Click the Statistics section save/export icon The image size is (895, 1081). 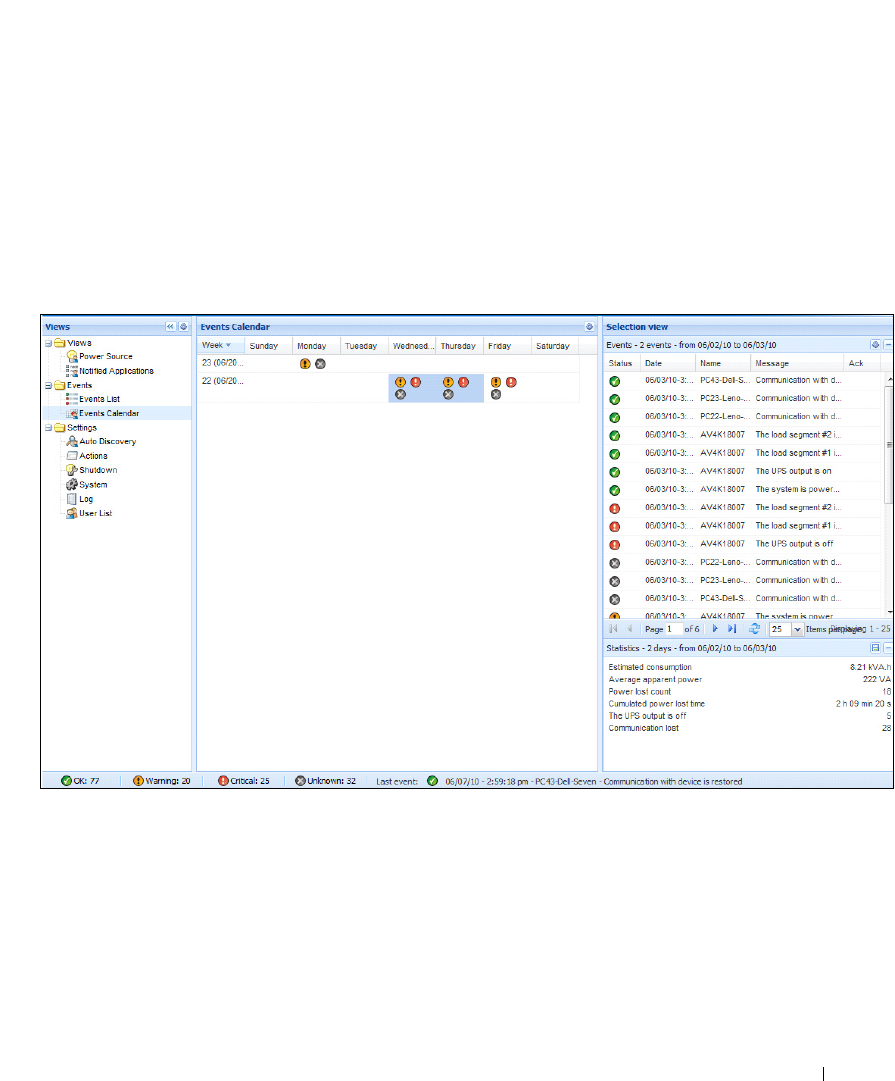[x=875, y=648]
